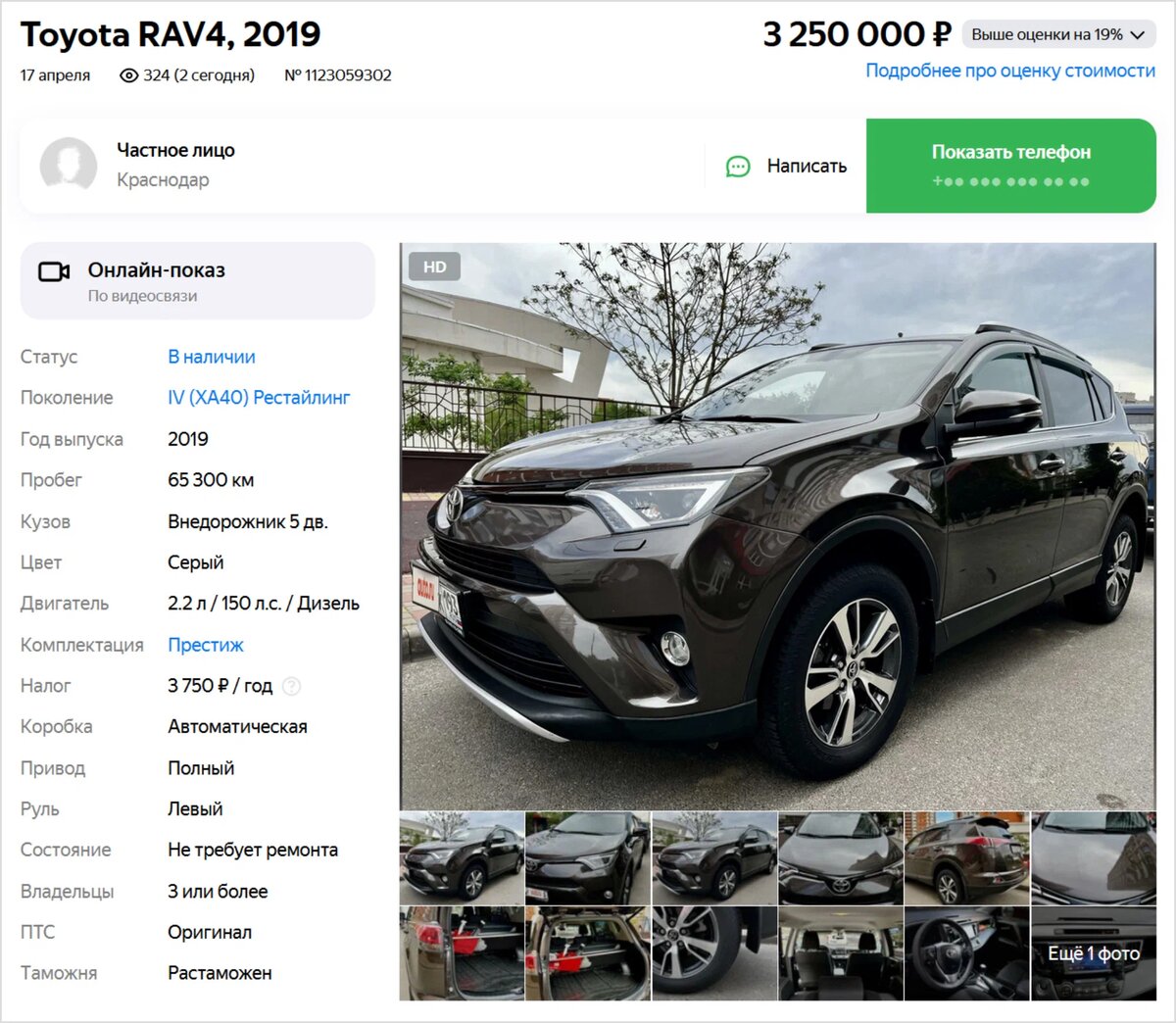1176x1023 pixels.
Task: Open the Выше оценки на 19% badge
Action: pyautogui.click(x=1058, y=34)
